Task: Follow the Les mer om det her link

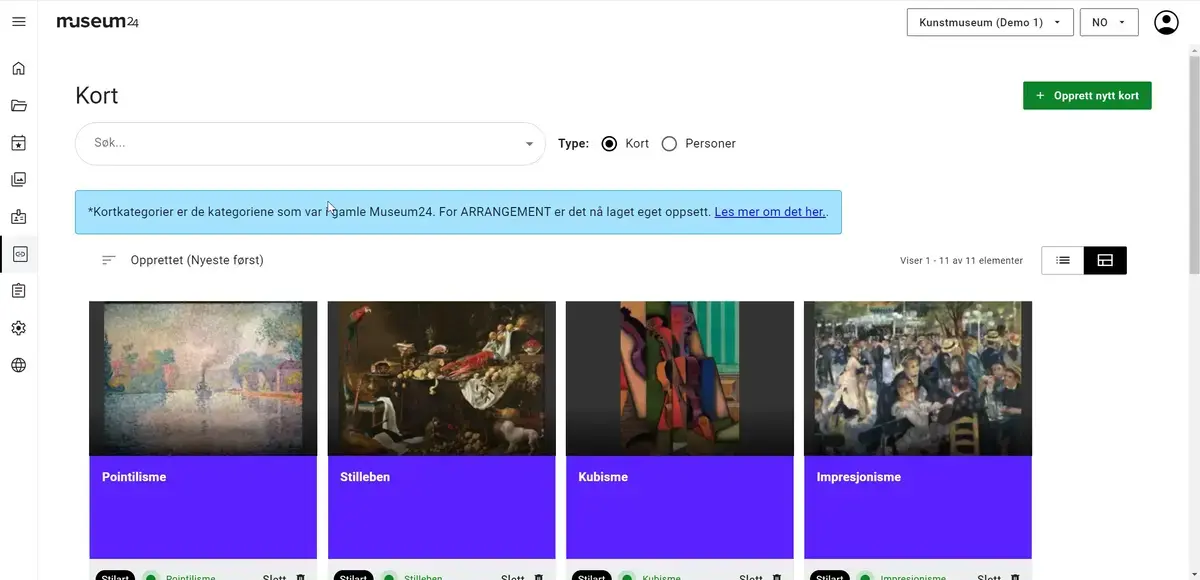Action: click(770, 212)
